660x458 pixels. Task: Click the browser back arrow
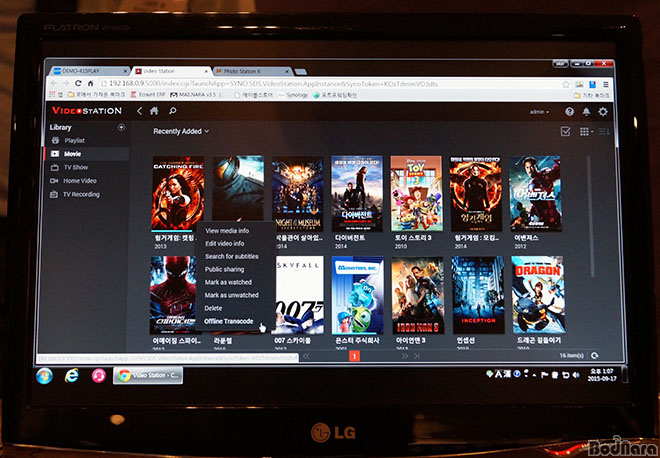(53, 83)
